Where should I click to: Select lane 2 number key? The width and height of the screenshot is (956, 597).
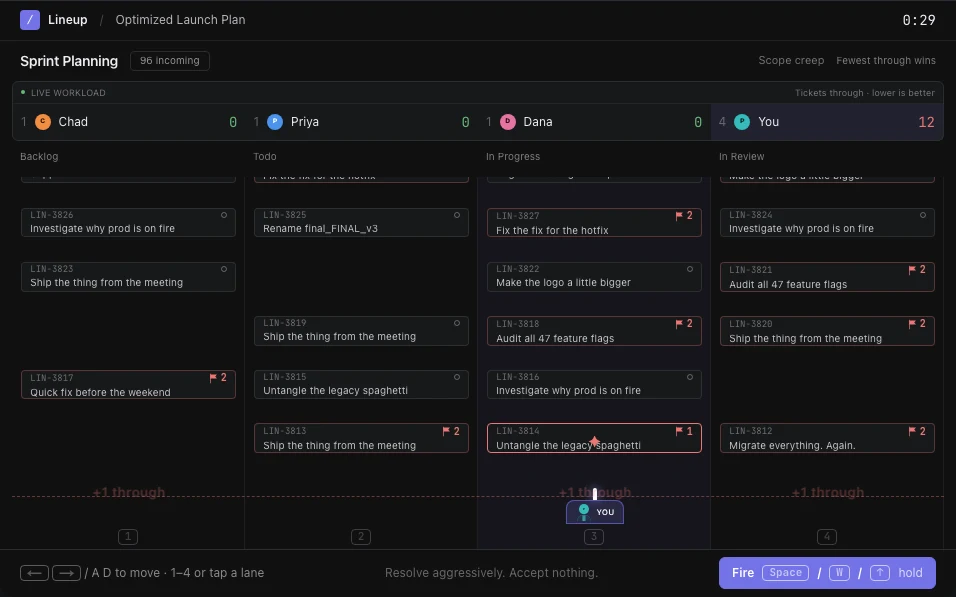pos(361,537)
